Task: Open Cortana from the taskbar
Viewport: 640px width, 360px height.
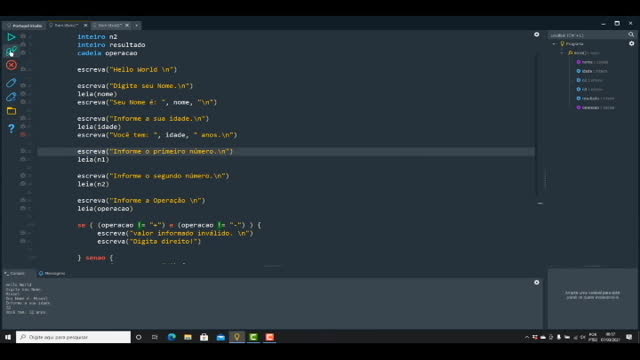Action: point(139,337)
